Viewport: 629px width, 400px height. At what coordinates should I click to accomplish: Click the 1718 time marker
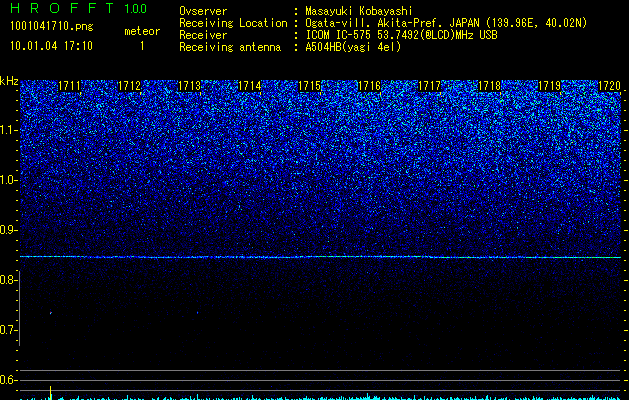pyautogui.click(x=489, y=86)
